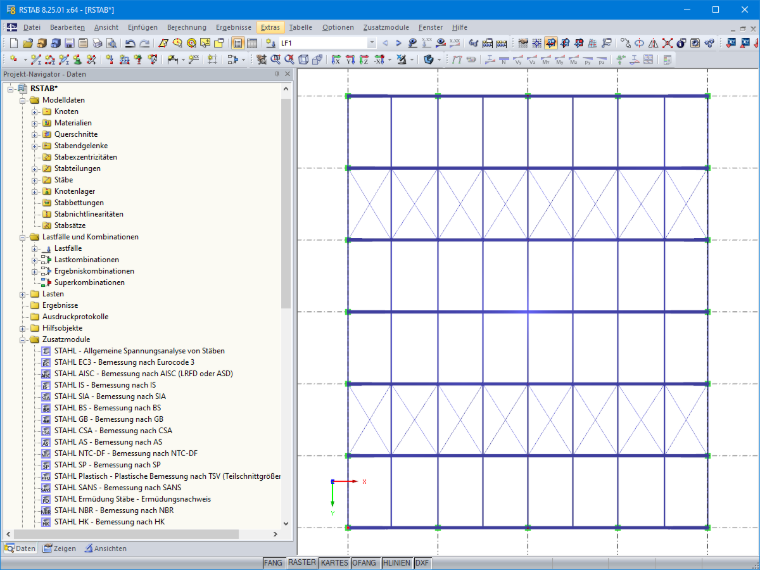
Task: Expand the Knotenlager tree node
Action: [34, 191]
